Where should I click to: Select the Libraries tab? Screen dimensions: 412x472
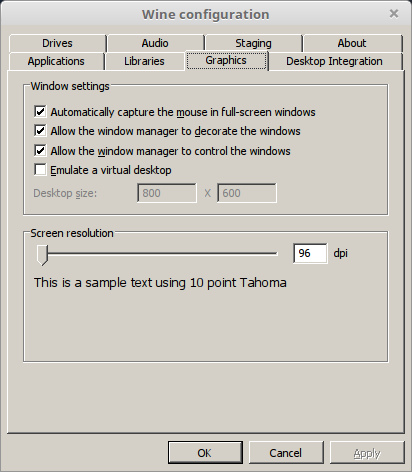tap(144, 61)
